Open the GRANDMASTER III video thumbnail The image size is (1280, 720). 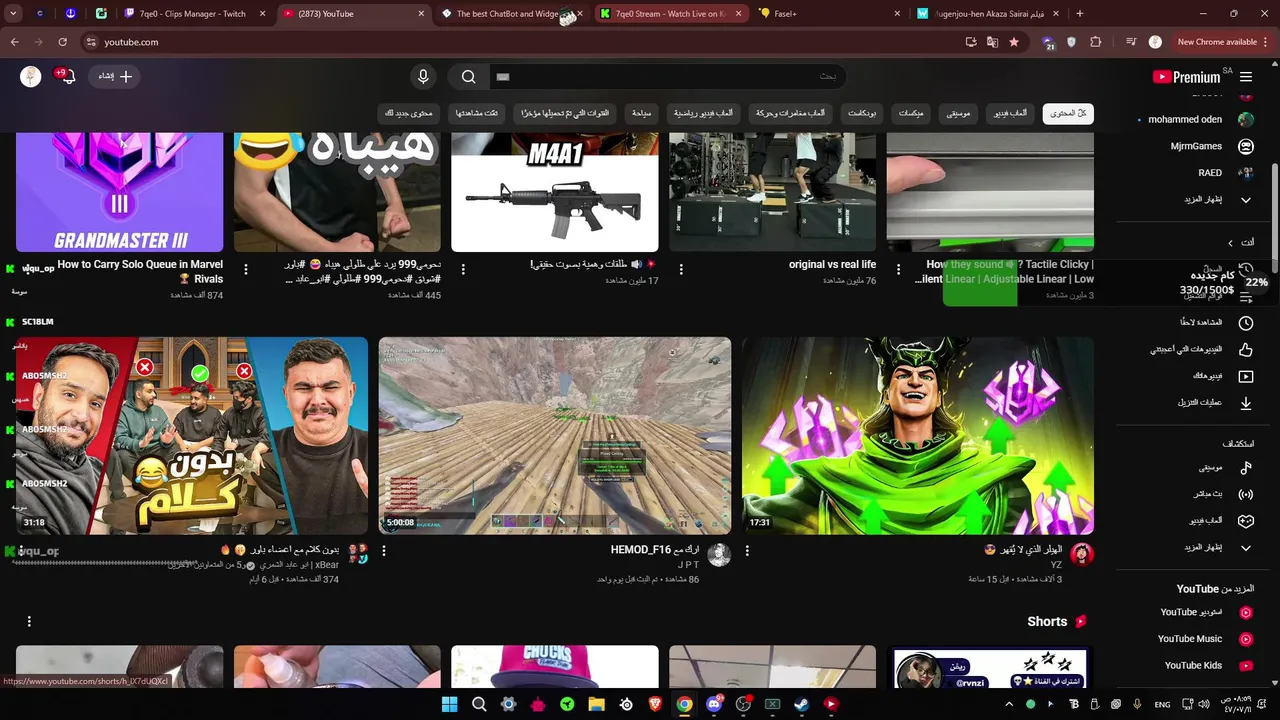[x=120, y=192]
